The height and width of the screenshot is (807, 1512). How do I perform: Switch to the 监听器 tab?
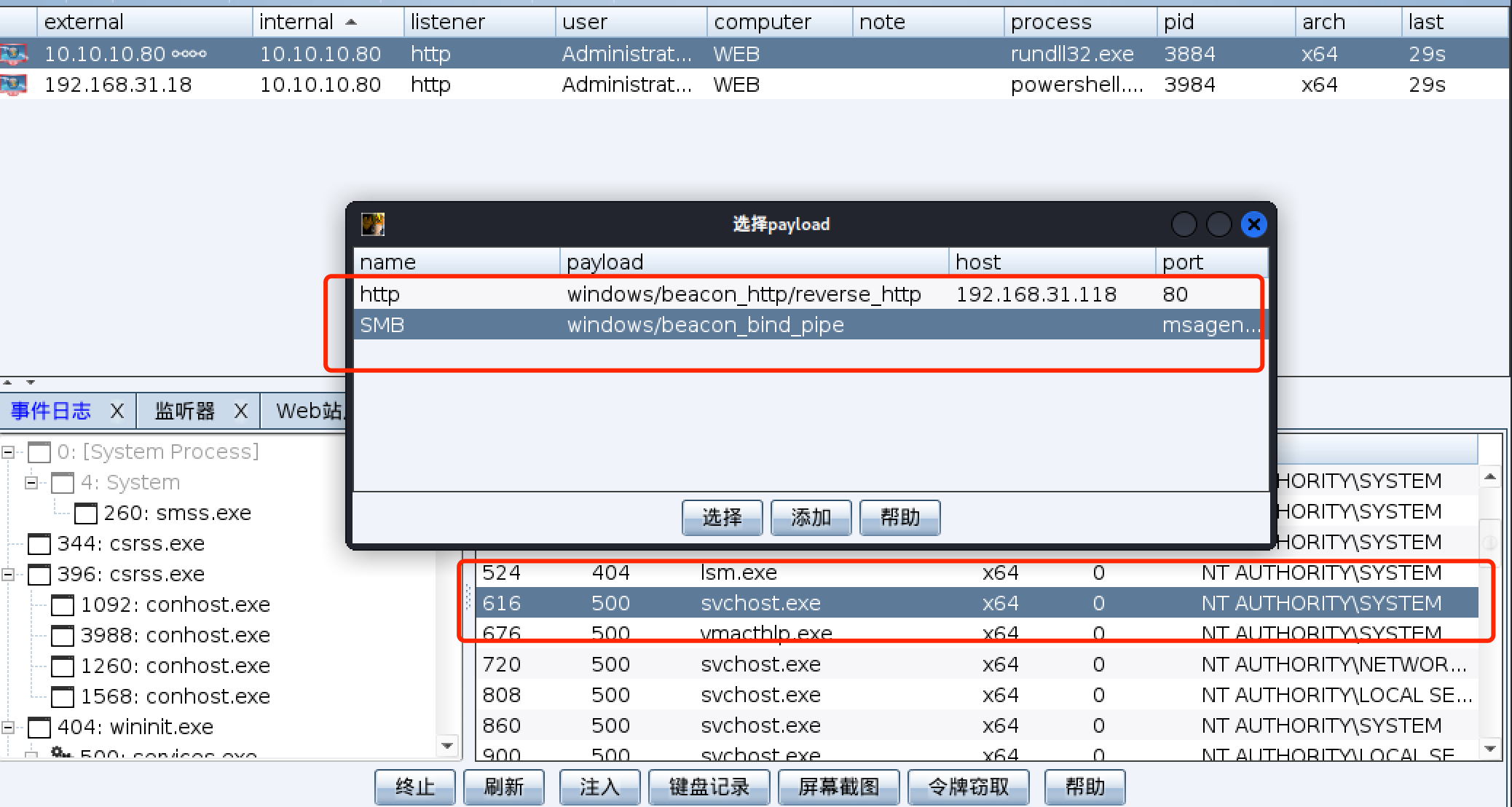(x=185, y=412)
